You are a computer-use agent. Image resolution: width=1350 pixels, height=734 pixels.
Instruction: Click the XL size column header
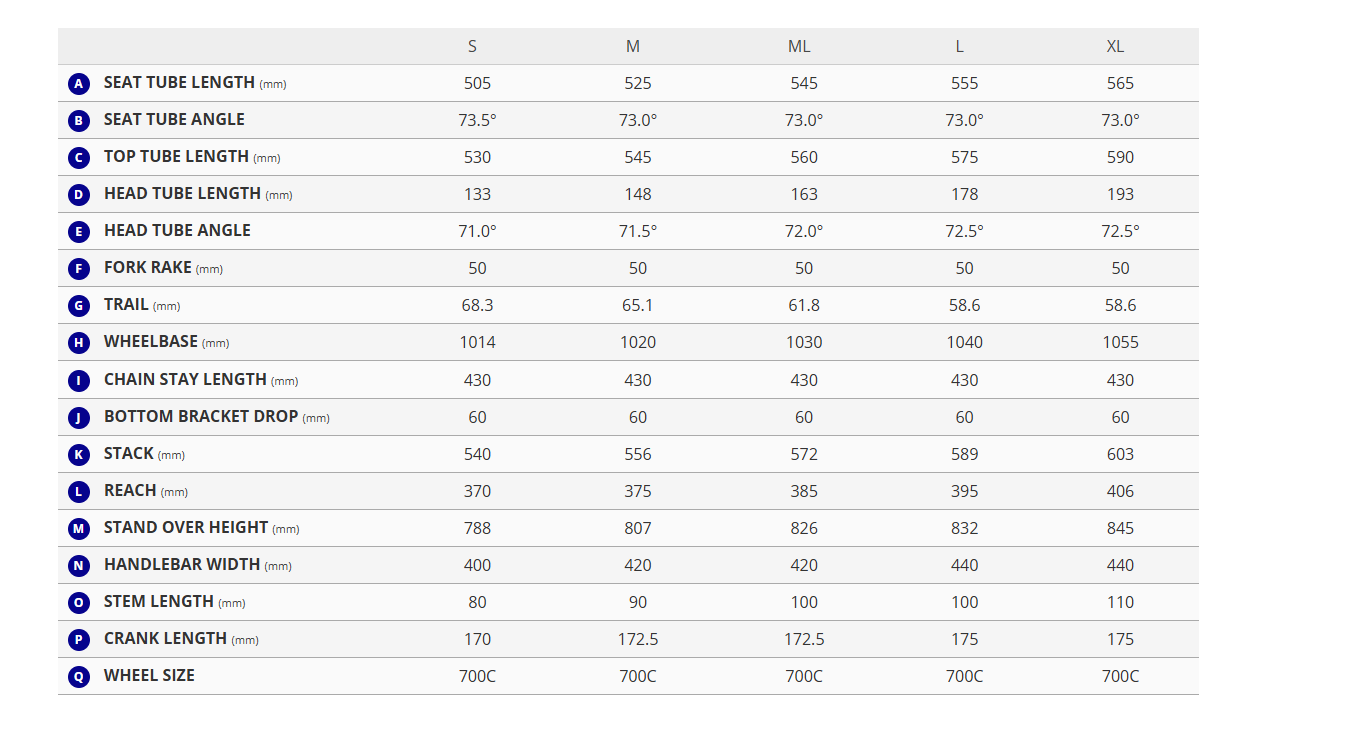click(x=1115, y=47)
